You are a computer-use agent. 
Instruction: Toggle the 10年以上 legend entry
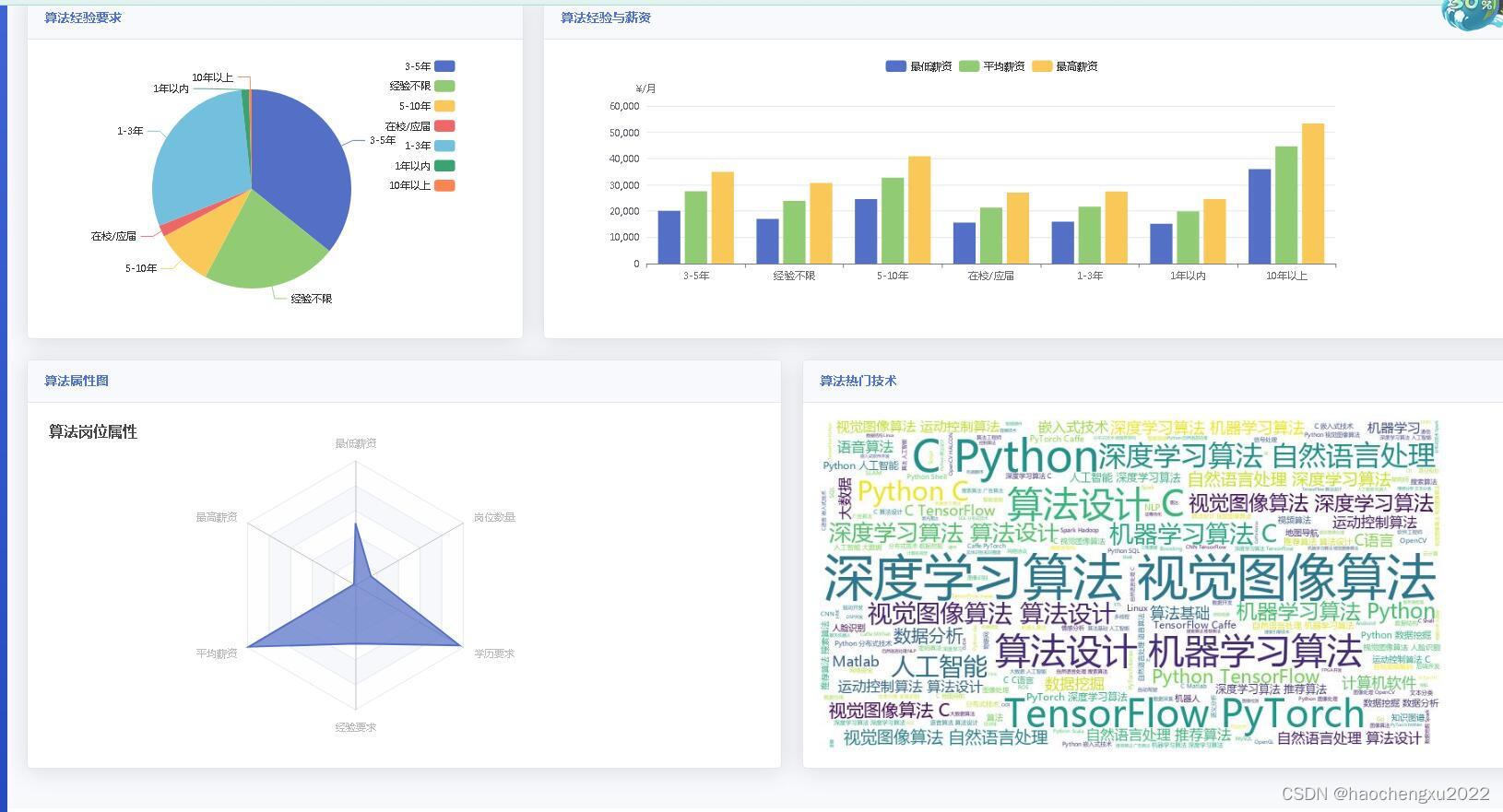(x=422, y=185)
